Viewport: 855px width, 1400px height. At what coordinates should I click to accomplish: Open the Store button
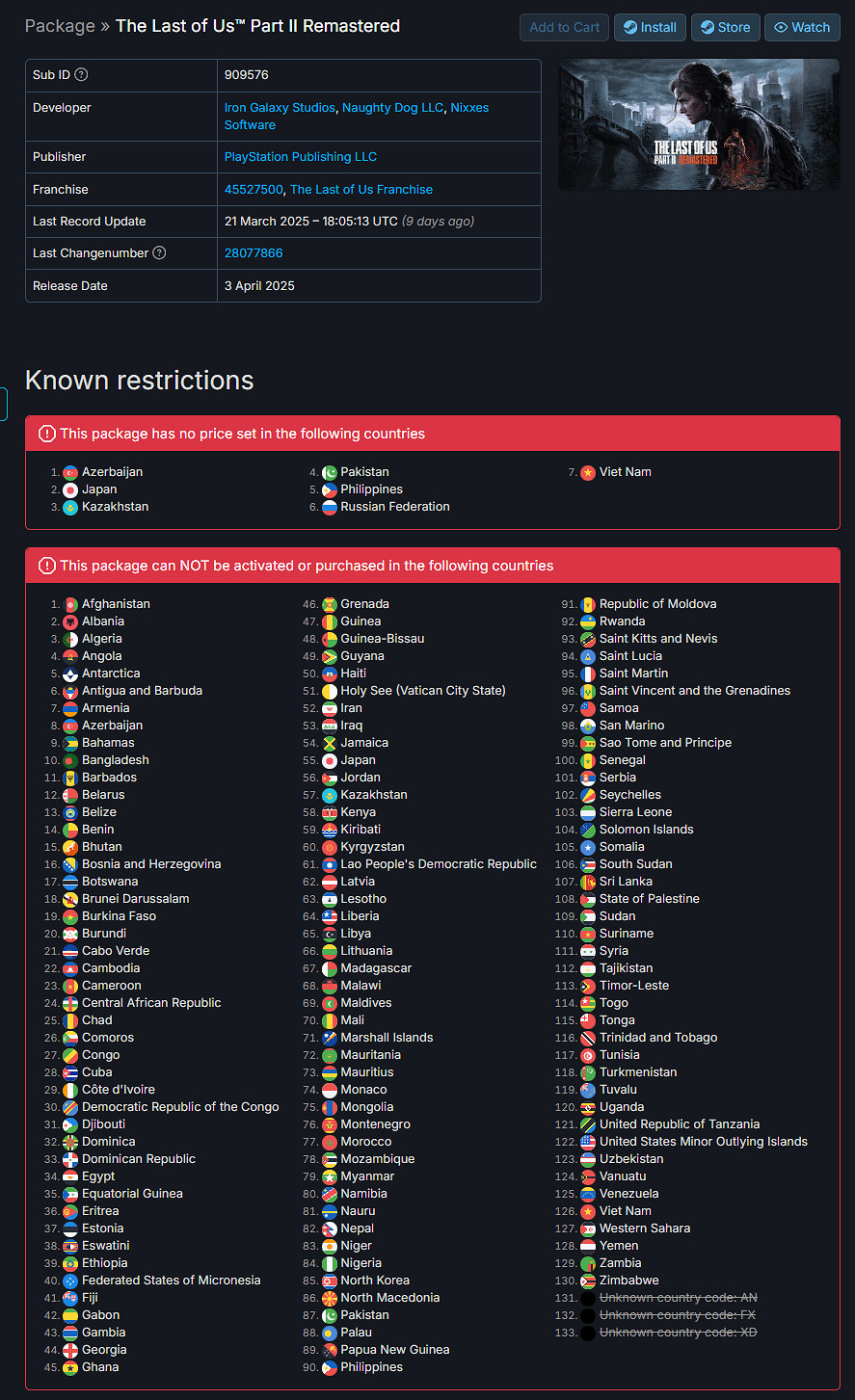[x=725, y=27]
